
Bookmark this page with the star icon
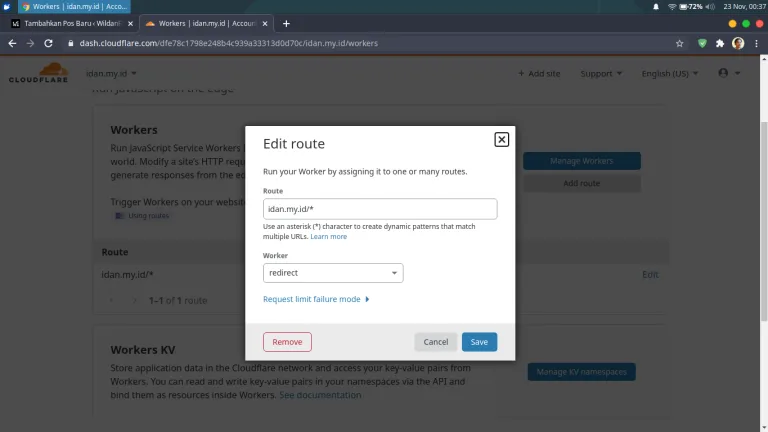click(x=679, y=43)
